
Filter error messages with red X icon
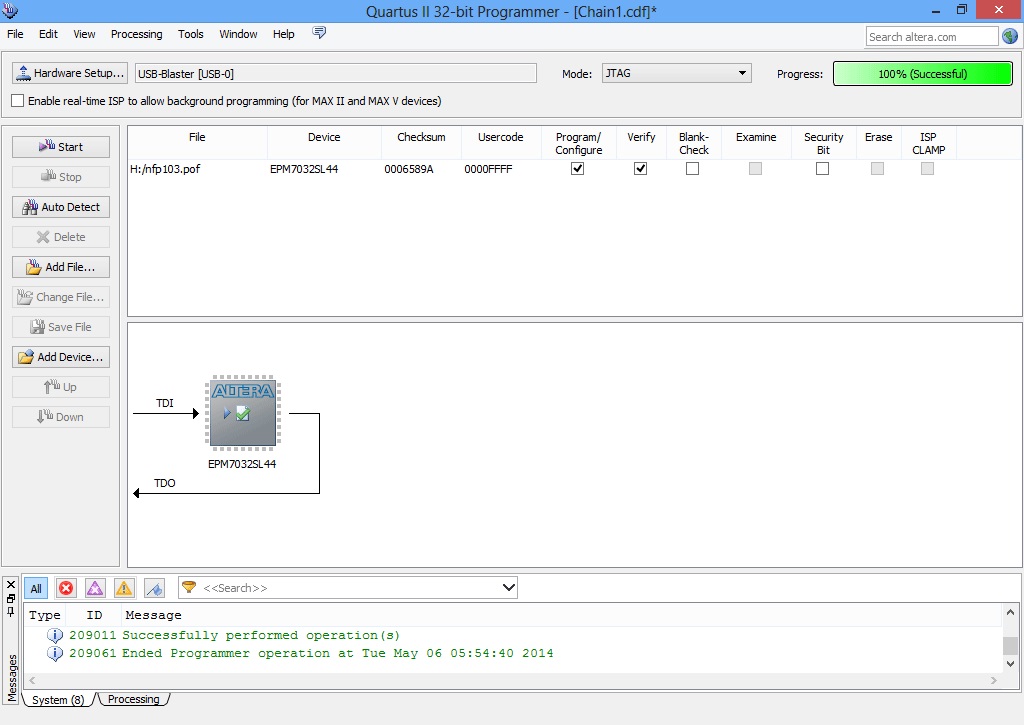click(66, 588)
